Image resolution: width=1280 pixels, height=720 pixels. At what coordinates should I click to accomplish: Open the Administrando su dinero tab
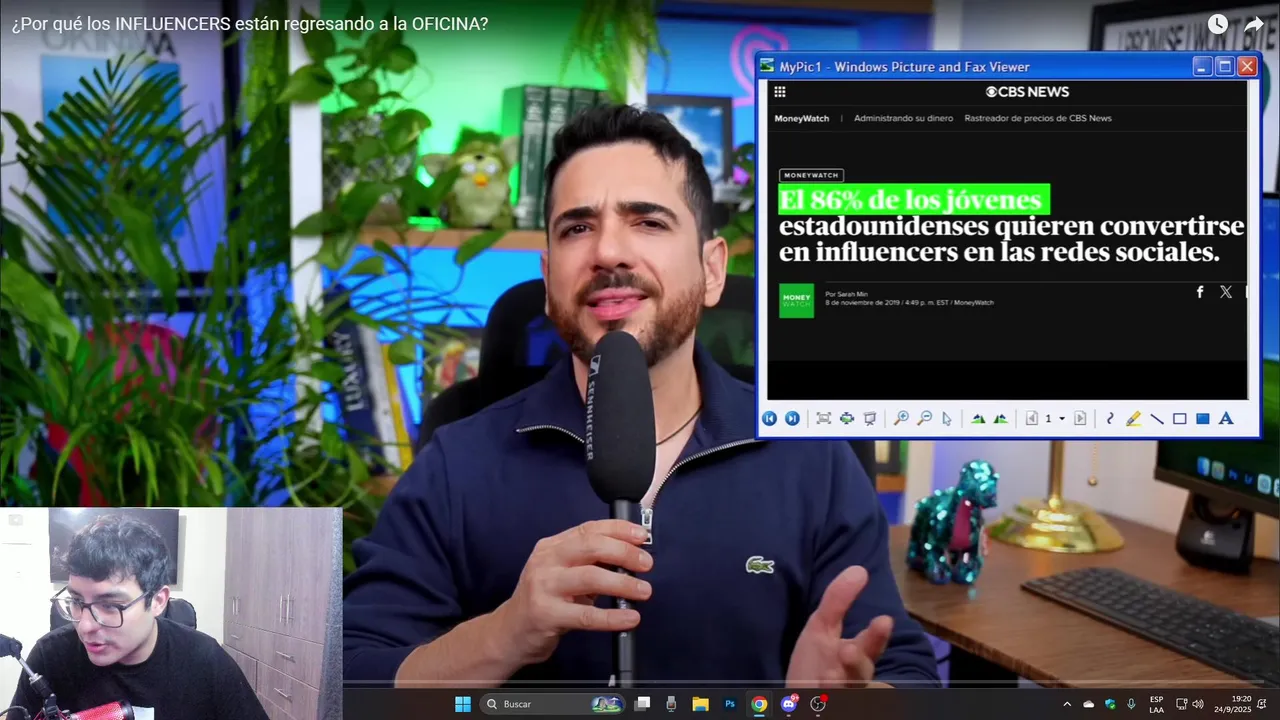tap(903, 118)
